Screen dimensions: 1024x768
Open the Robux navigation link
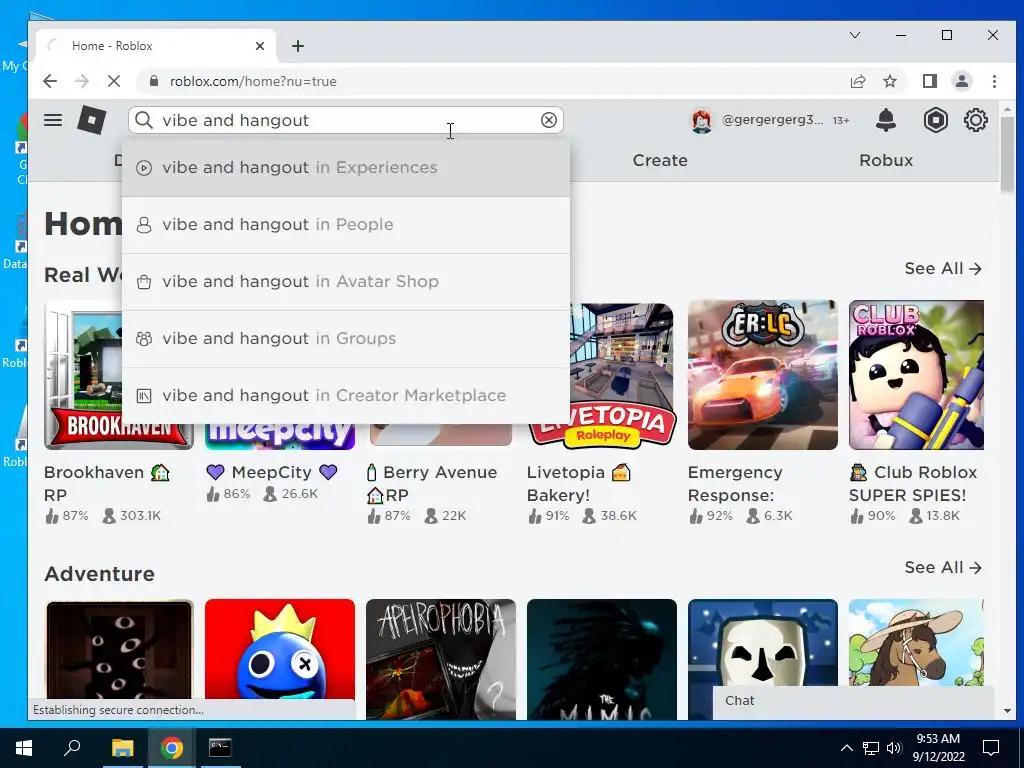pyautogui.click(x=886, y=160)
